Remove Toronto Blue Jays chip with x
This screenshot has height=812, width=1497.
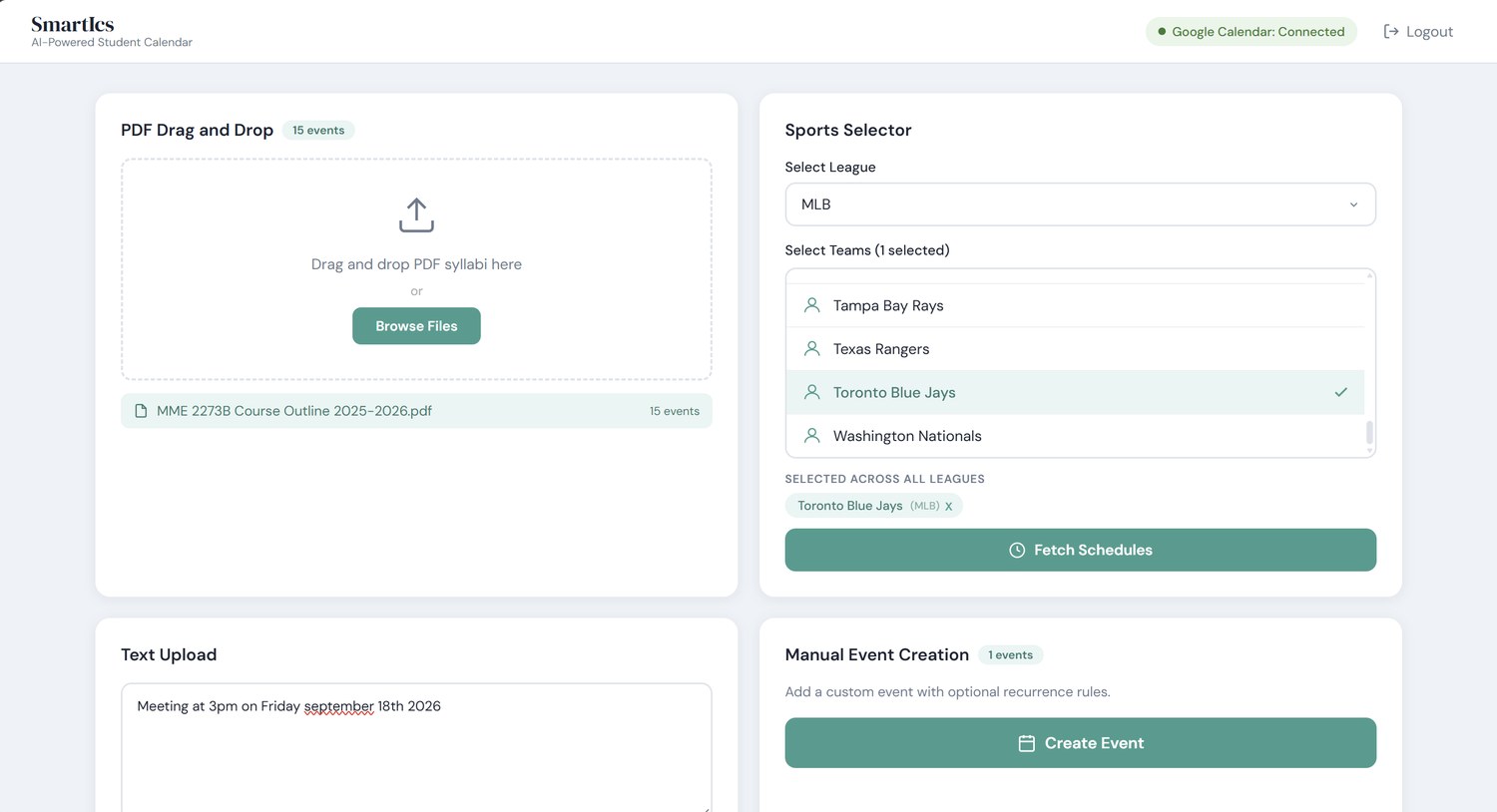click(948, 506)
